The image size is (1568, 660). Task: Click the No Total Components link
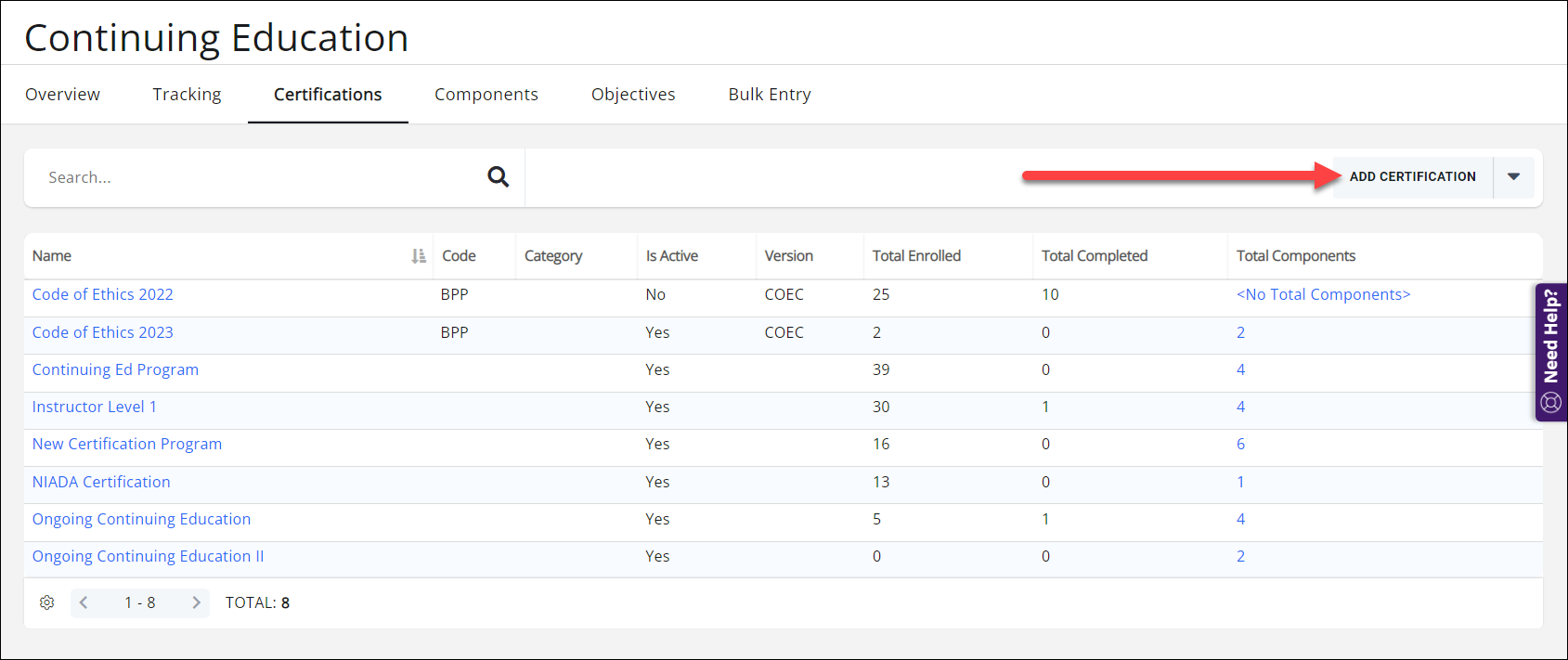[1323, 294]
